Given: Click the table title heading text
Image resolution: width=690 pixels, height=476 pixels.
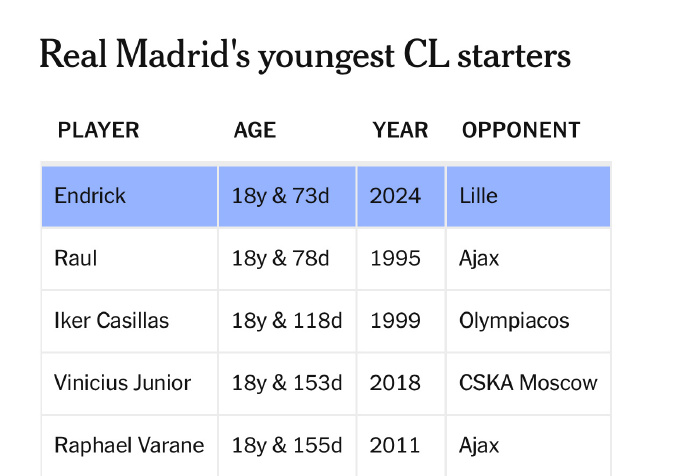Looking at the screenshot, I should point(305,55).
